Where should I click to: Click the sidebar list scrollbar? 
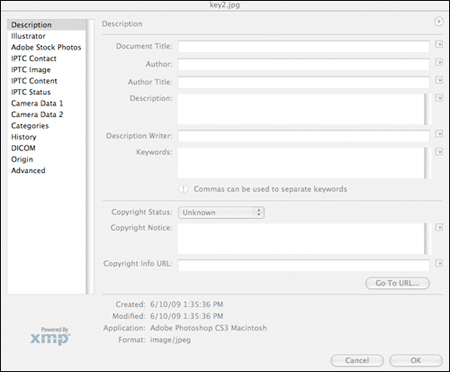pos(90,157)
